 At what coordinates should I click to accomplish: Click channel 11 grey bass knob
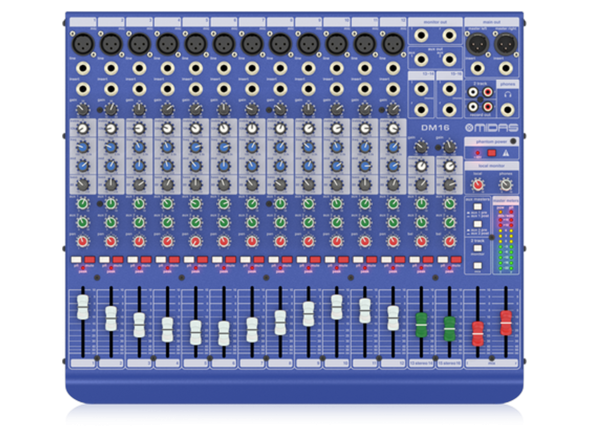point(365,184)
